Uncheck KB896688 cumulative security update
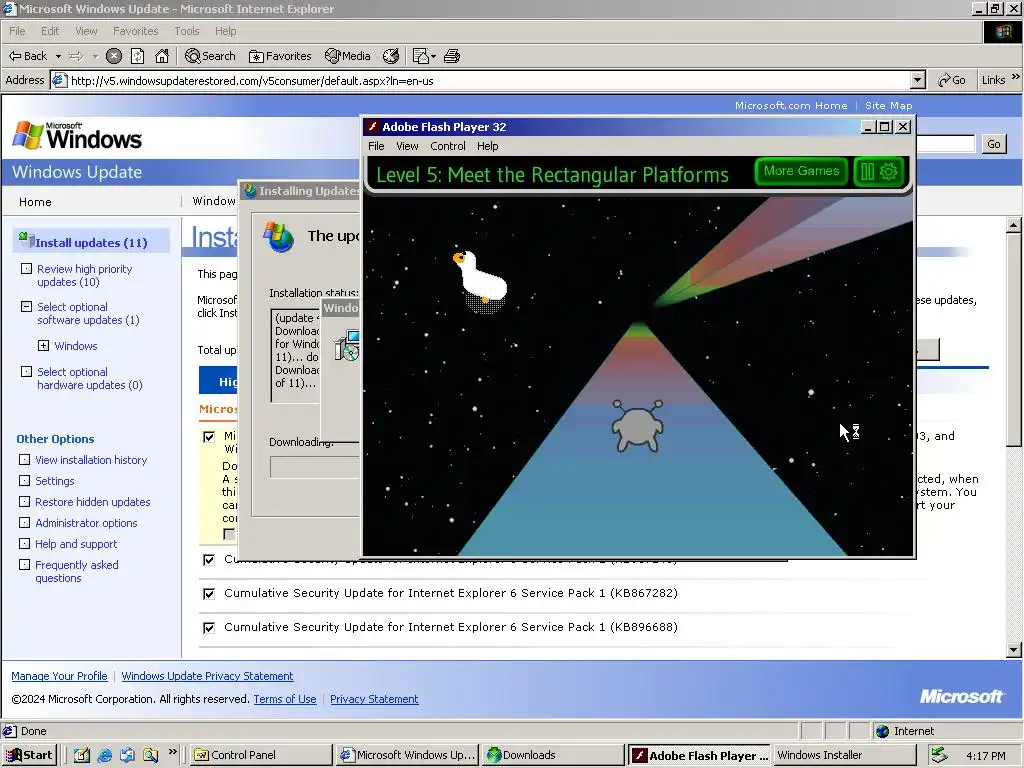1024x768 pixels. 209,628
